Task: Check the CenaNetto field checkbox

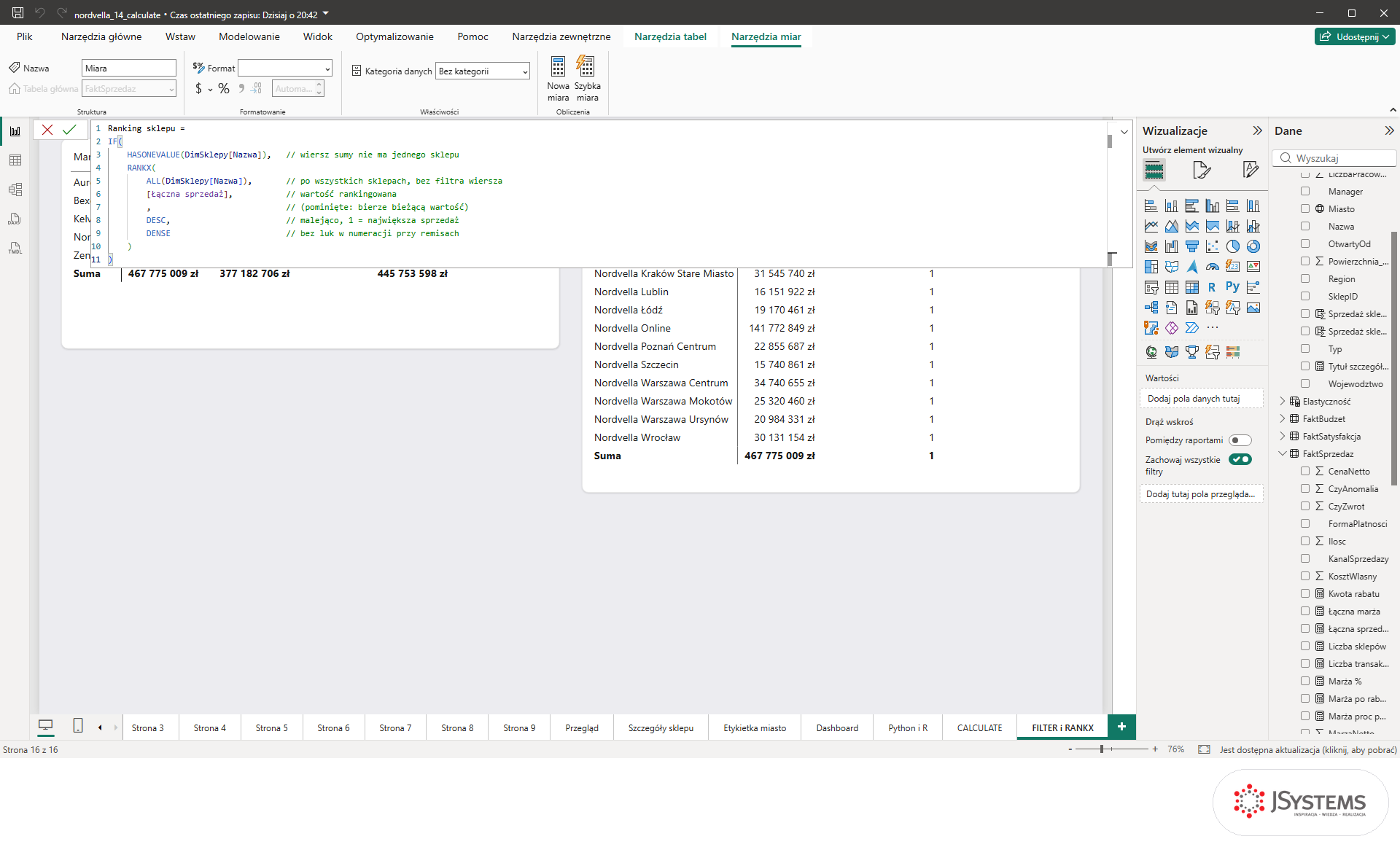Action: click(1305, 471)
